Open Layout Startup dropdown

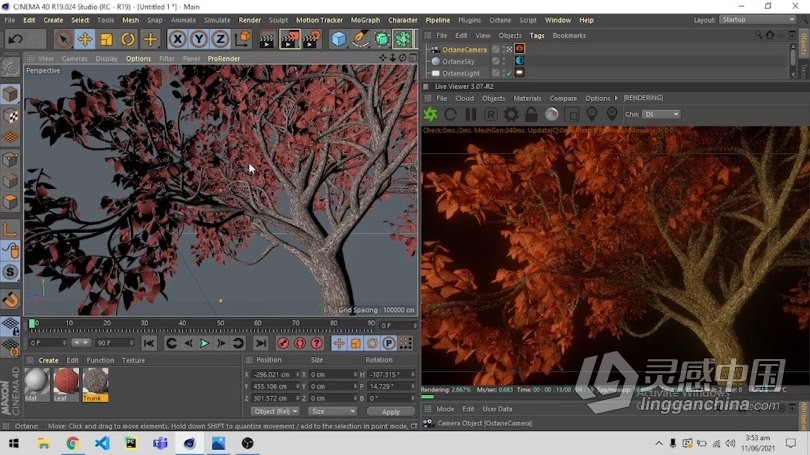(757, 20)
